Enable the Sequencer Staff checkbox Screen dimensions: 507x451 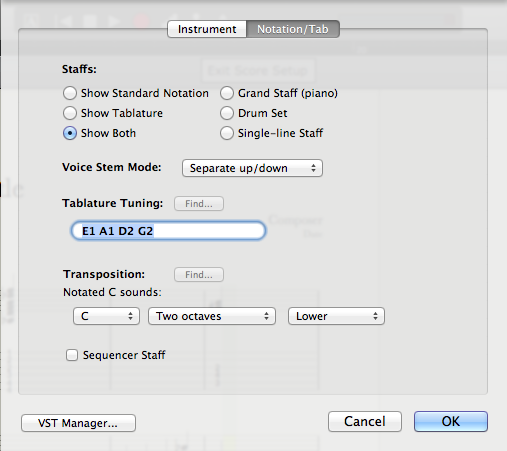click(72, 355)
